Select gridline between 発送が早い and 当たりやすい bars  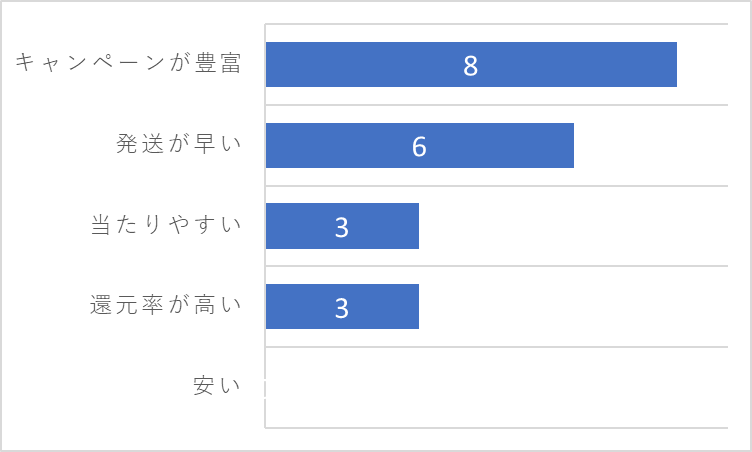(x=496, y=186)
